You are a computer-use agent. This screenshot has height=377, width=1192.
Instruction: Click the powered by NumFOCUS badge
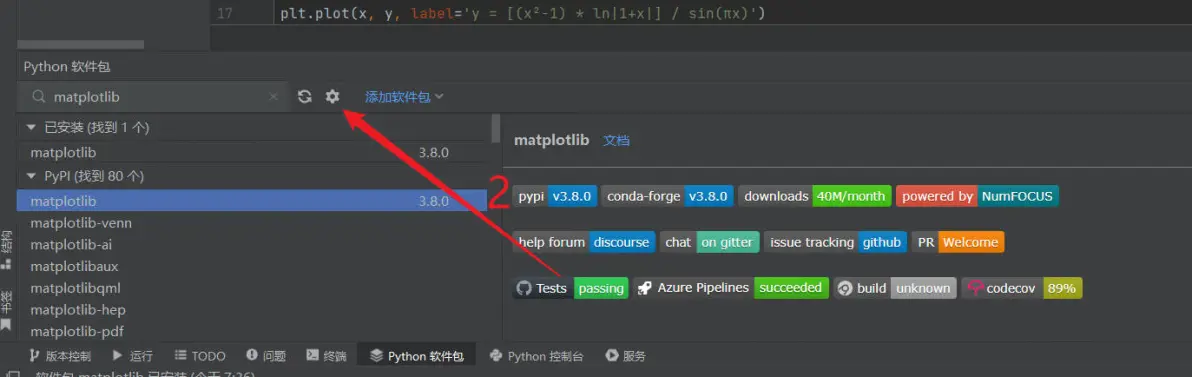978,196
